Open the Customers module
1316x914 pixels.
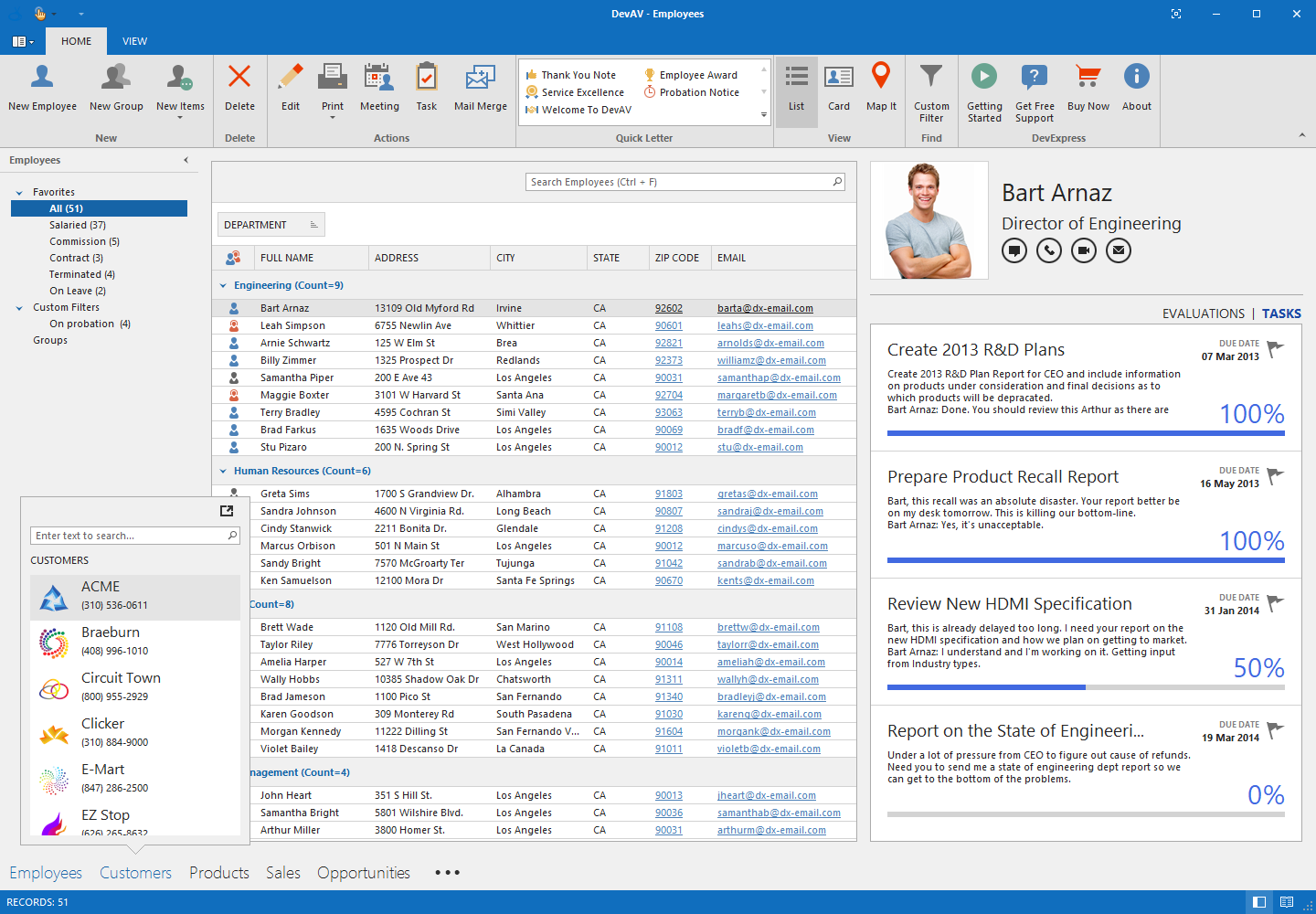(x=134, y=873)
